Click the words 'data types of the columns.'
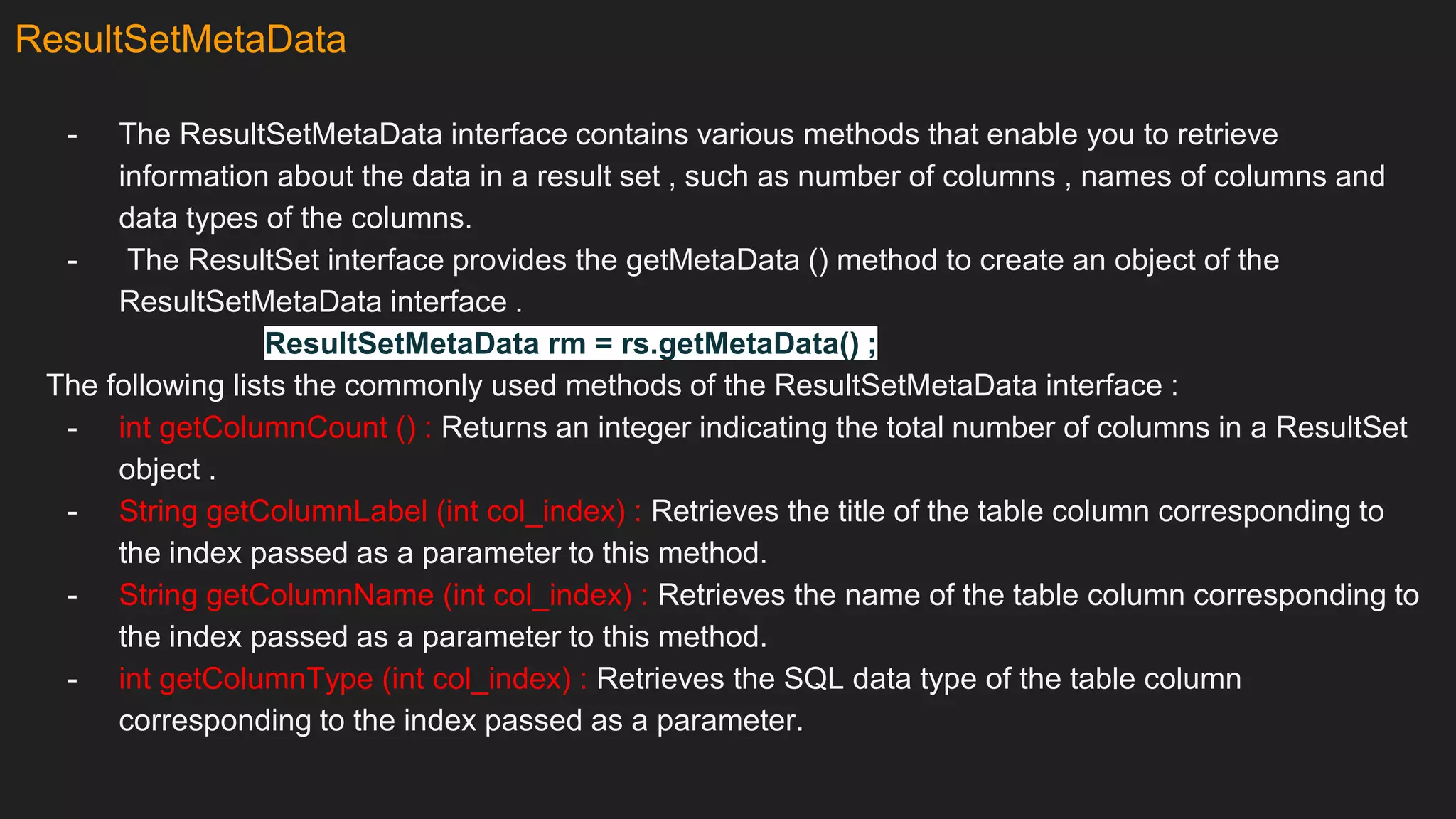 (295, 218)
